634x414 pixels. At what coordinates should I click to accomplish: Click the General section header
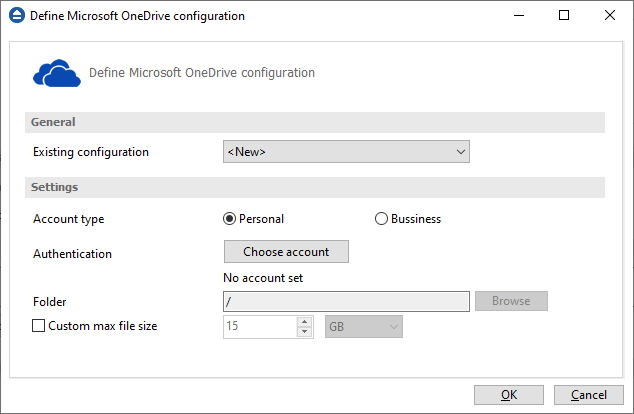point(315,123)
